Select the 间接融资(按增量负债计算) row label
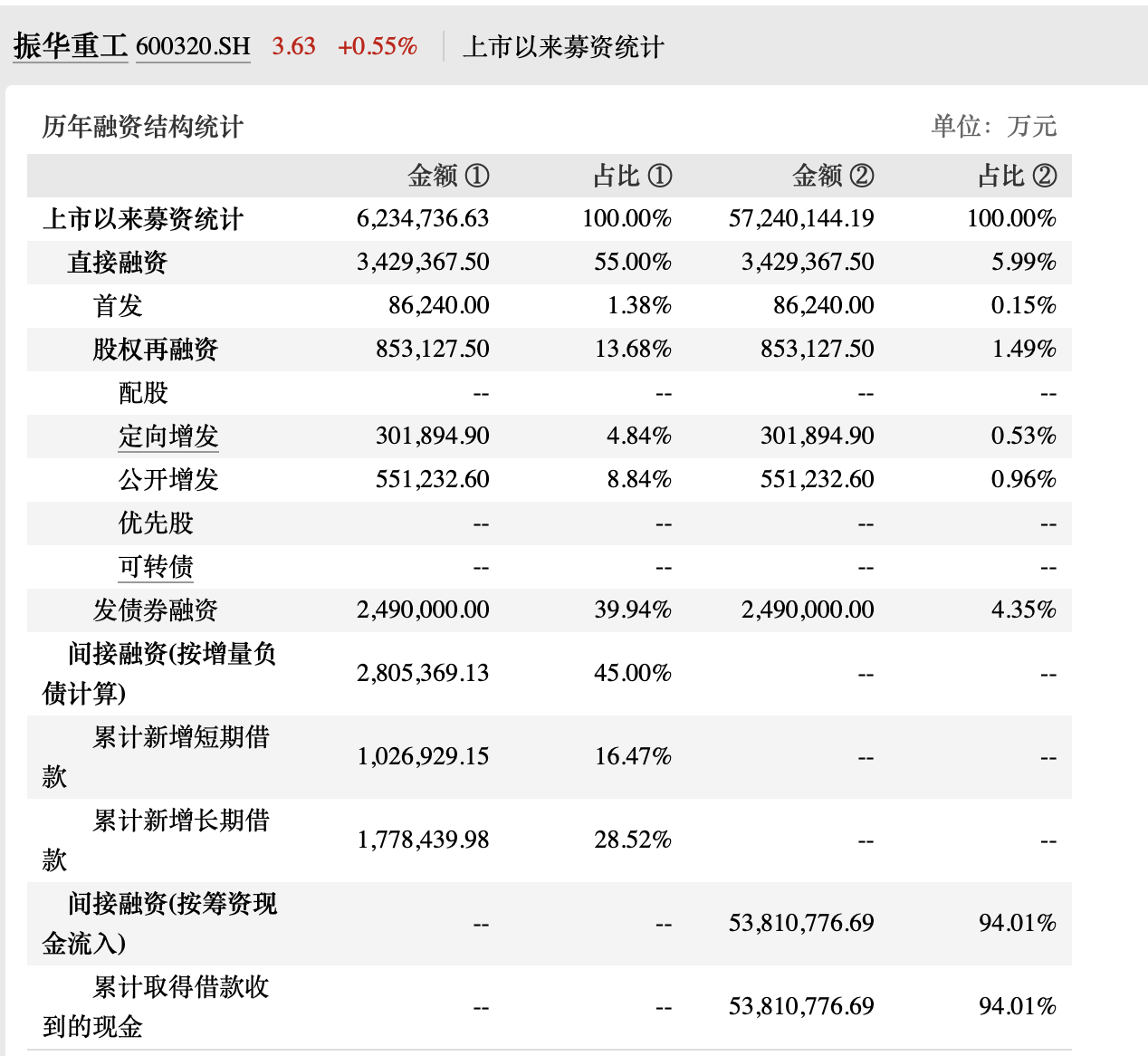Screen dimensions: 1148x1056 tap(159, 674)
